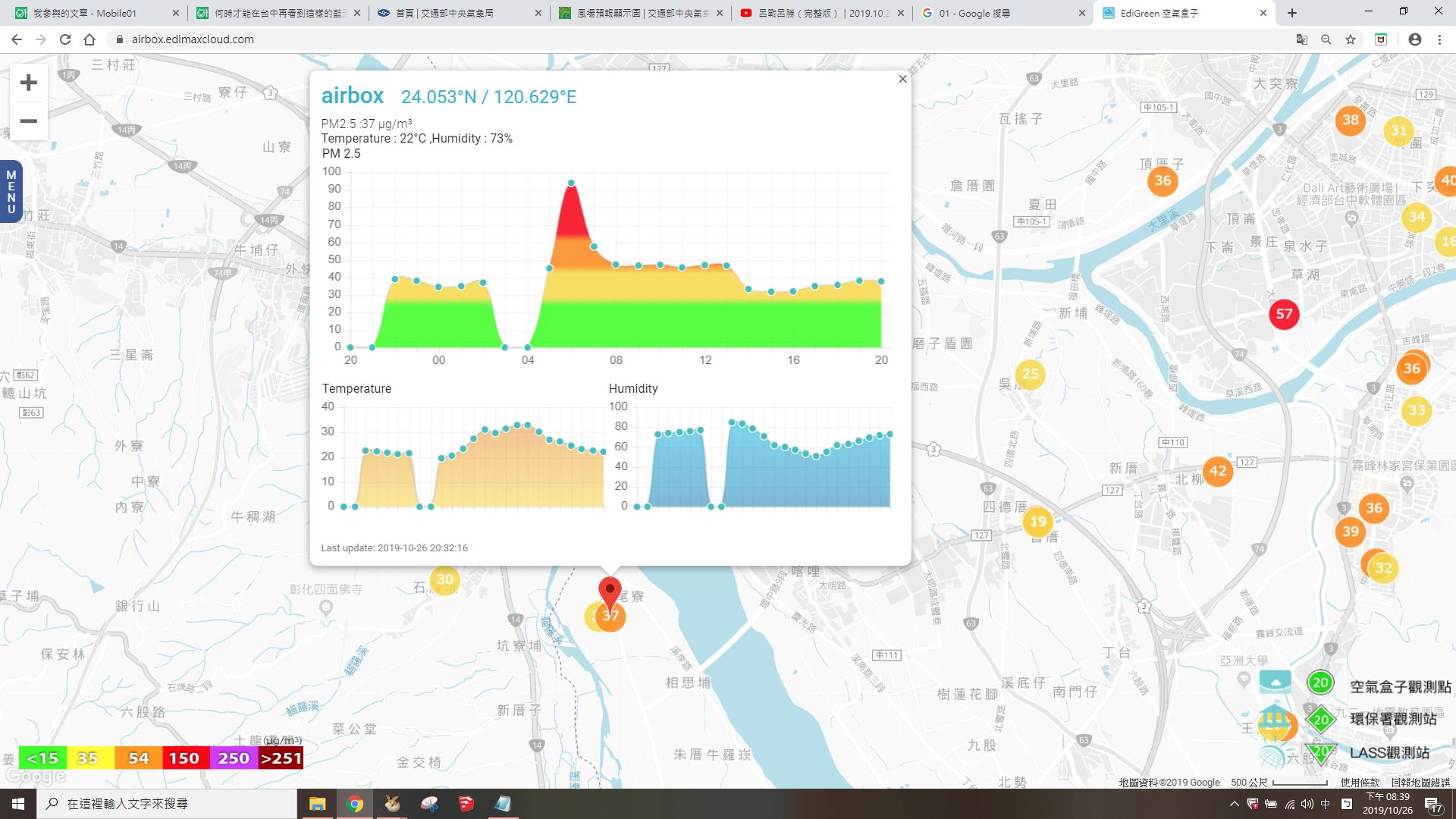Screen dimensions: 1456x819
Task: Click the yellow 30 sensor marker
Action: [x=445, y=580]
